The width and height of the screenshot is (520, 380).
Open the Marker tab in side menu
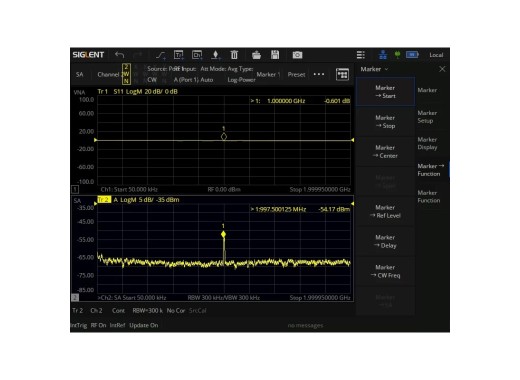point(427,90)
